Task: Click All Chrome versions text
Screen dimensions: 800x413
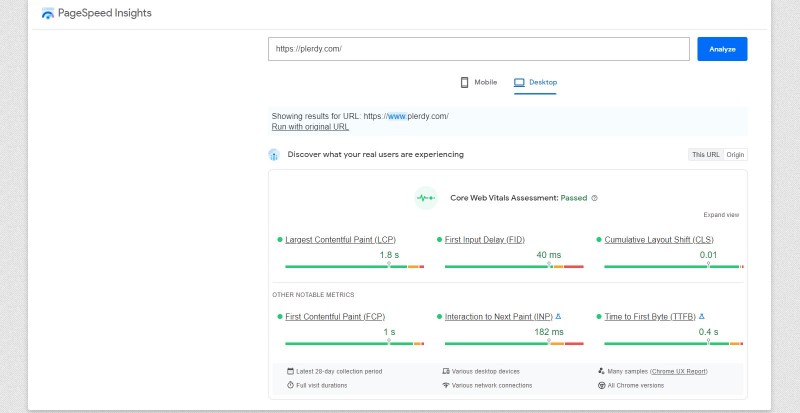Action: 636,385
